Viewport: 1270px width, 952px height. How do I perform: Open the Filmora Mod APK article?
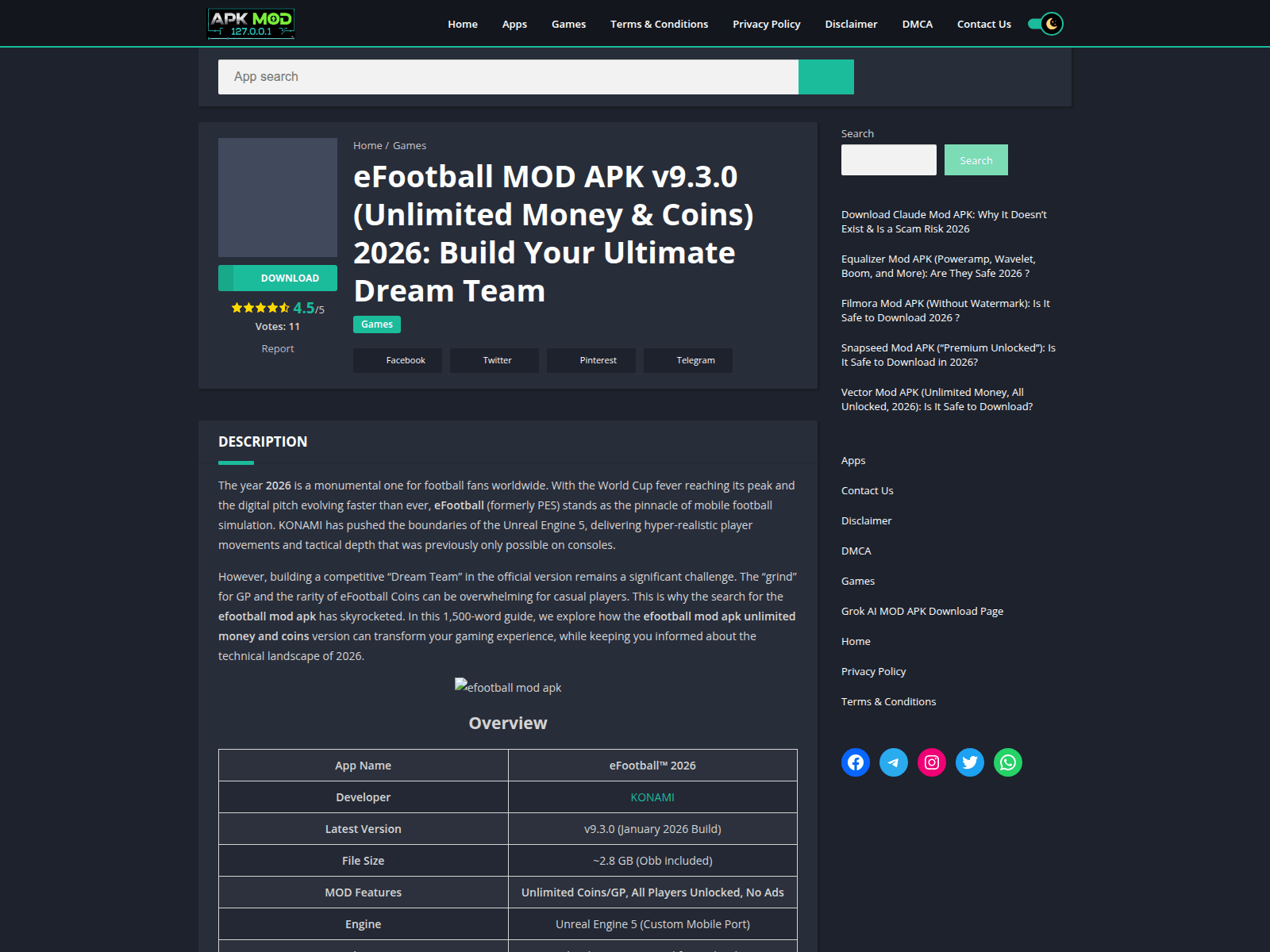(945, 310)
